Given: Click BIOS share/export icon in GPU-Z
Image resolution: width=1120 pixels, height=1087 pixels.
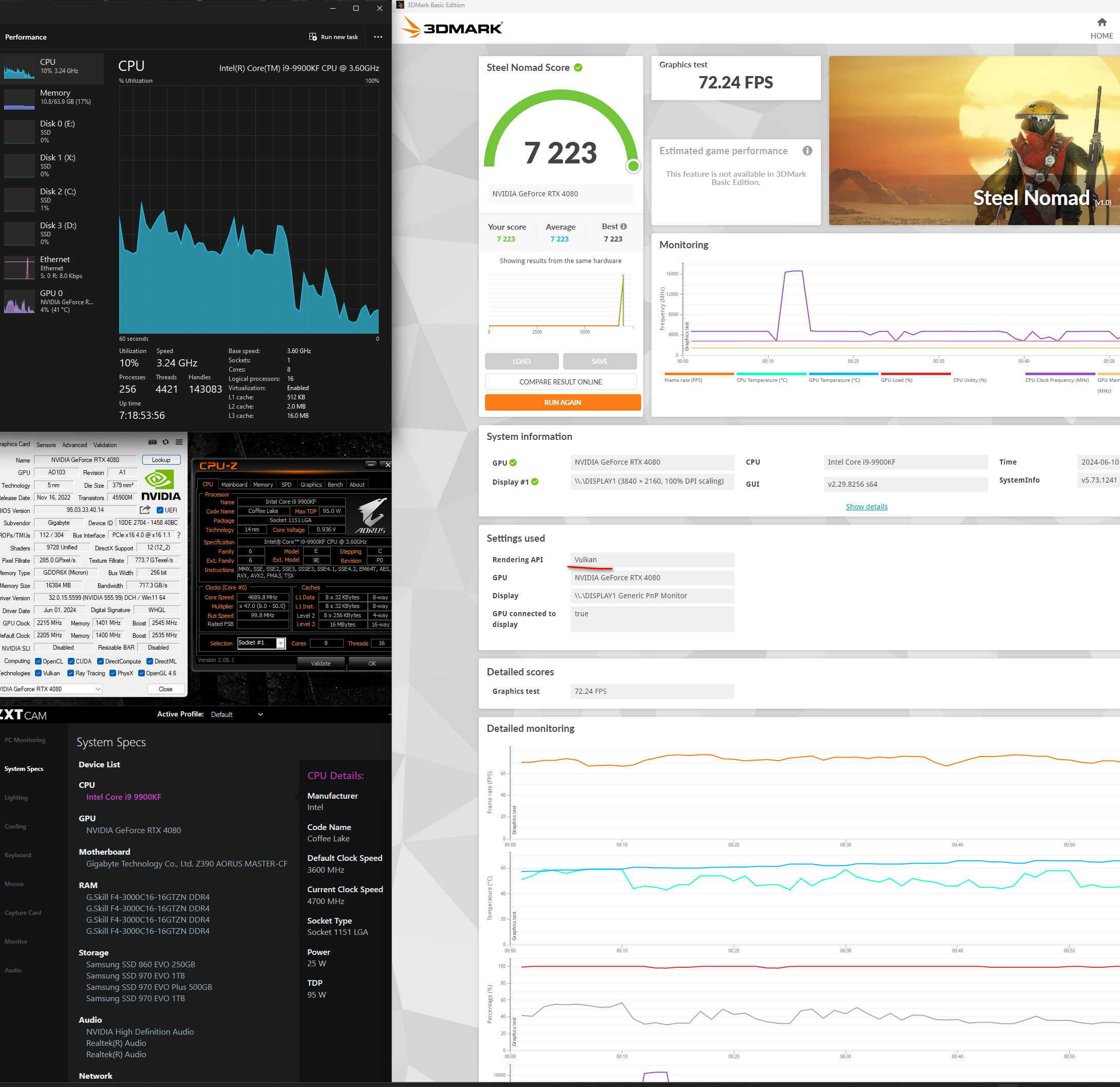Looking at the screenshot, I should click(x=145, y=510).
